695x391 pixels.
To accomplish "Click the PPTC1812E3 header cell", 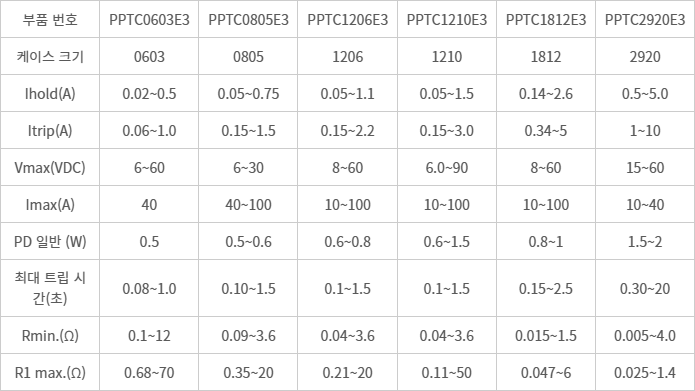I will 546,20.
